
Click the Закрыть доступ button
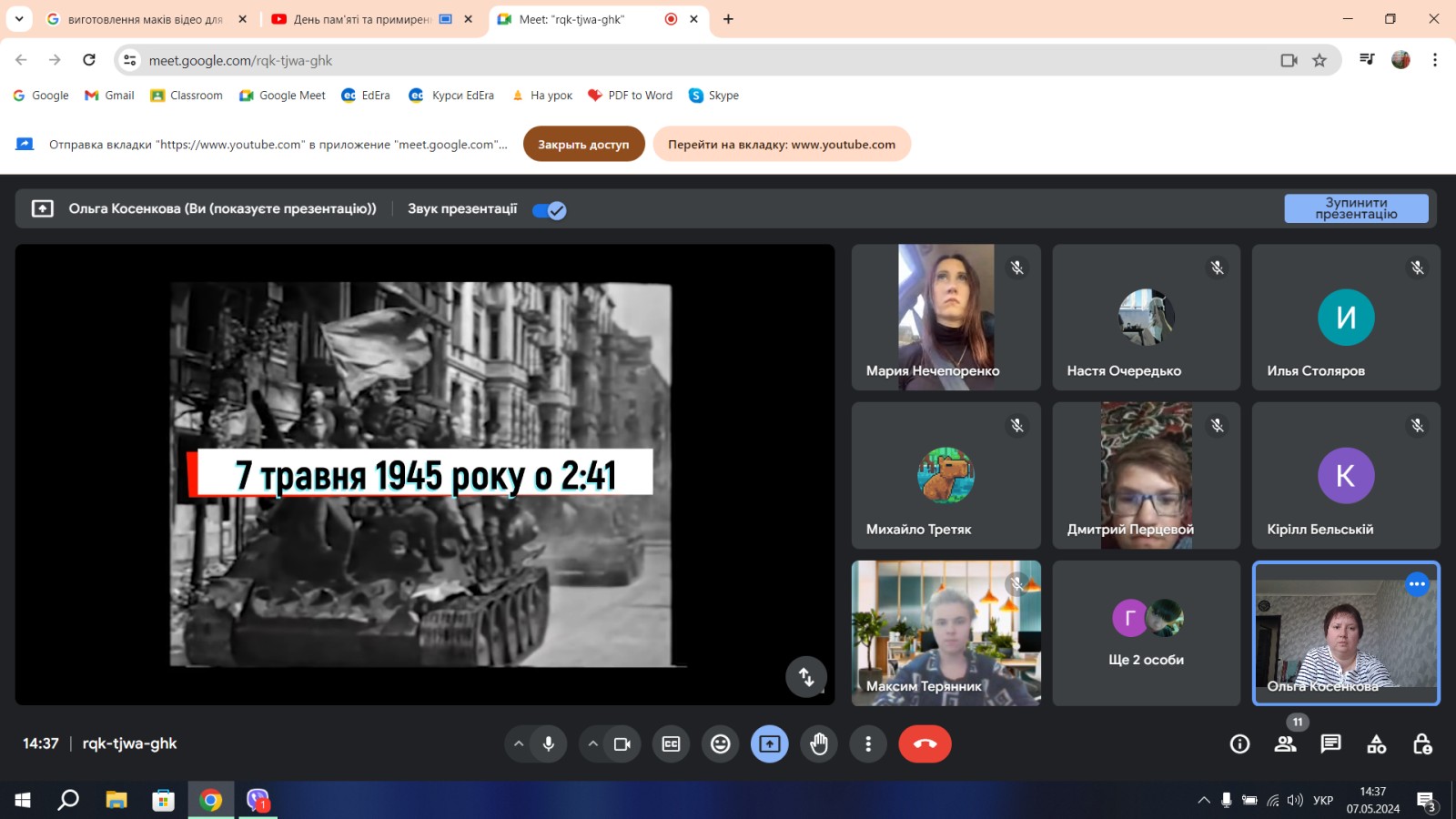point(583,144)
